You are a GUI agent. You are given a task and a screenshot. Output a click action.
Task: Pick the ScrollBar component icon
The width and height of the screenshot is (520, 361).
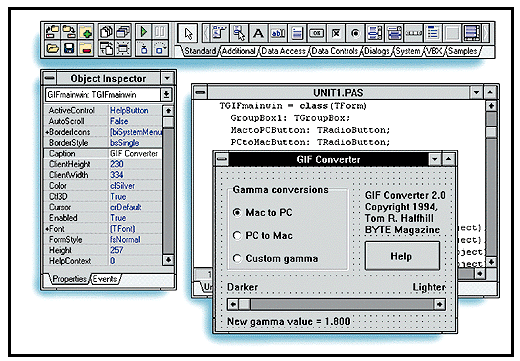coord(413,33)
